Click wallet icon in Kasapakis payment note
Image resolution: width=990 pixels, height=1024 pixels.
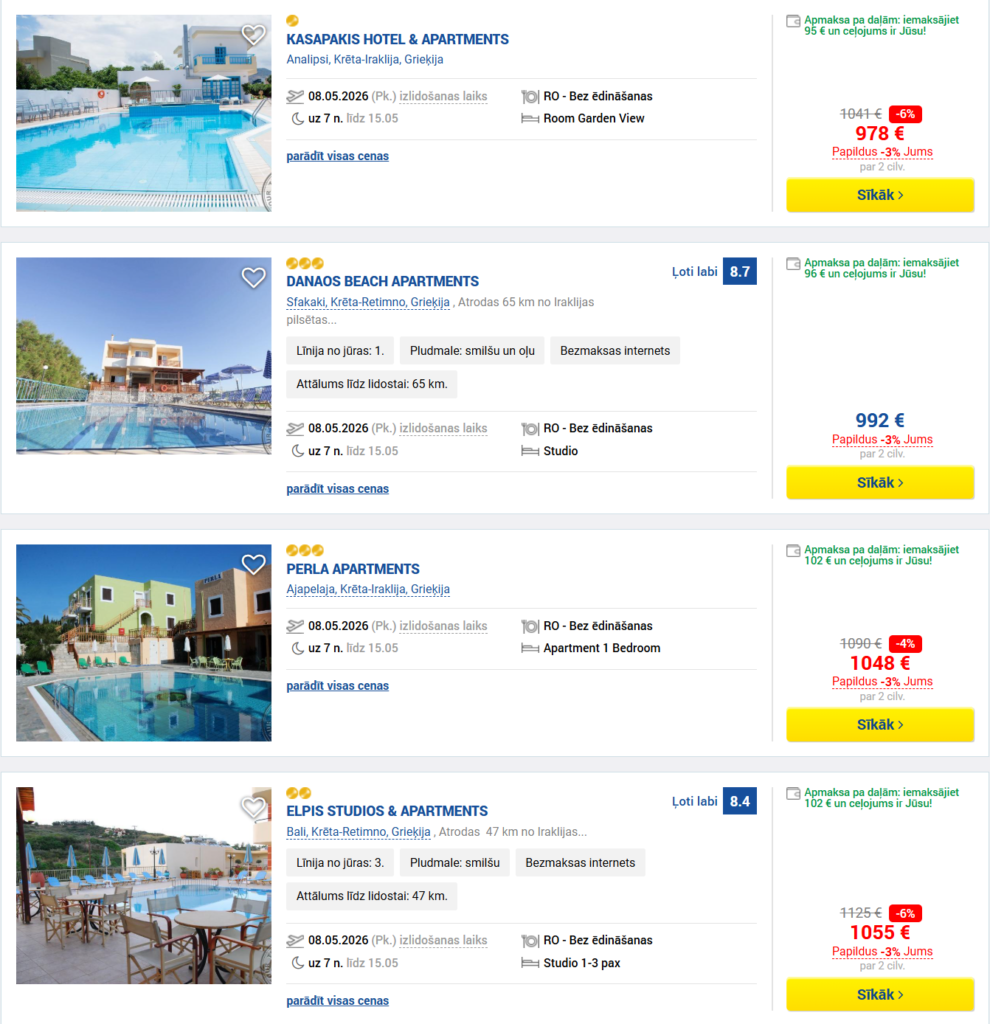(x=794, y=21)
